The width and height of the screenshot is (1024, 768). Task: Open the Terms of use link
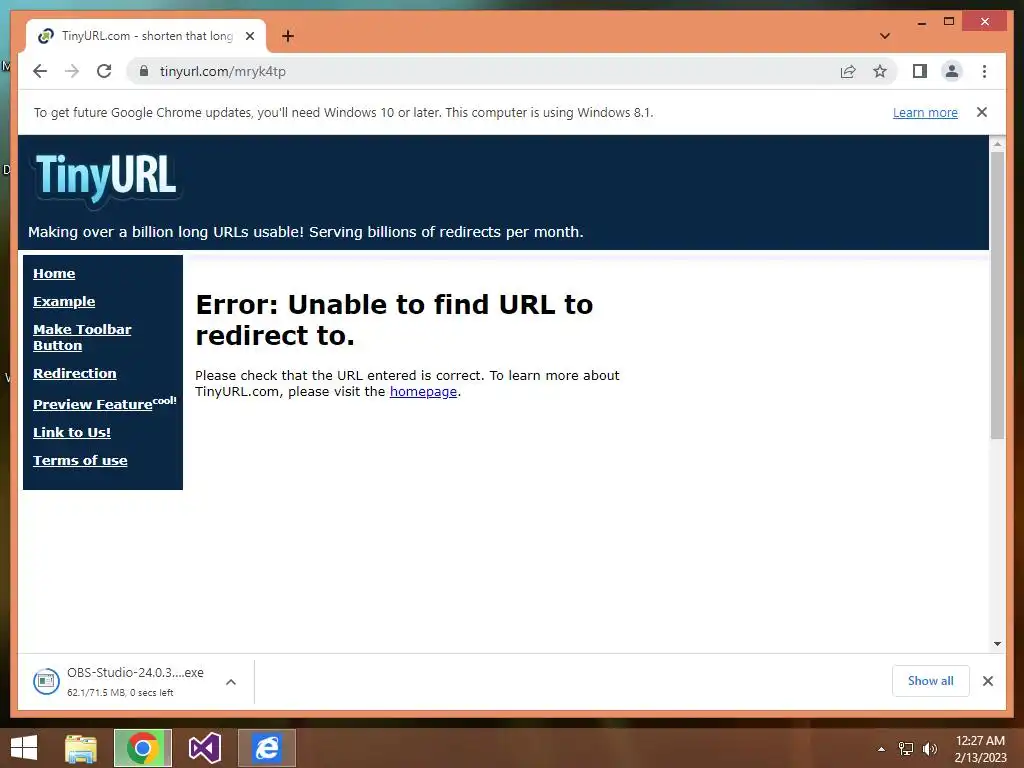[x=80, y=460]
